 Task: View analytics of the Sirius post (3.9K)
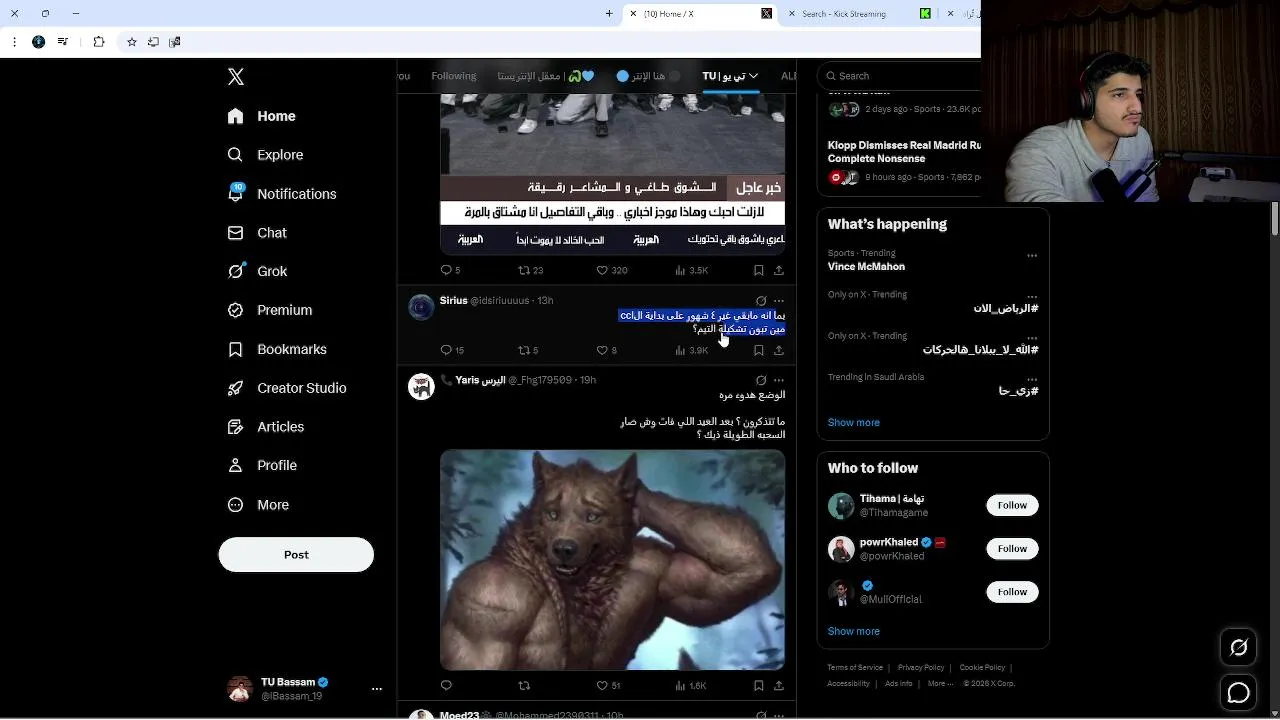coord(691,350)
